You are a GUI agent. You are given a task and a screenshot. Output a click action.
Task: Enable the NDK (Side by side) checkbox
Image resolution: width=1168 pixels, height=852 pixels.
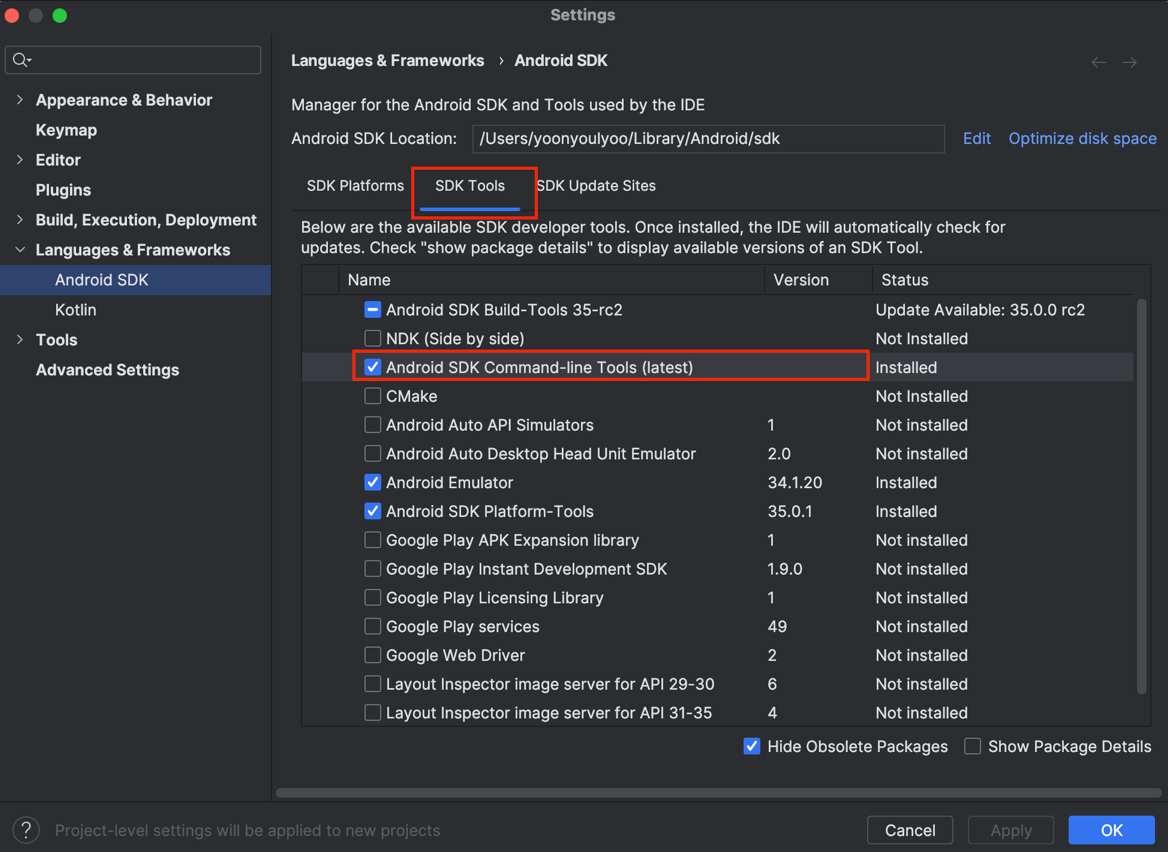[x=372, y=339]
